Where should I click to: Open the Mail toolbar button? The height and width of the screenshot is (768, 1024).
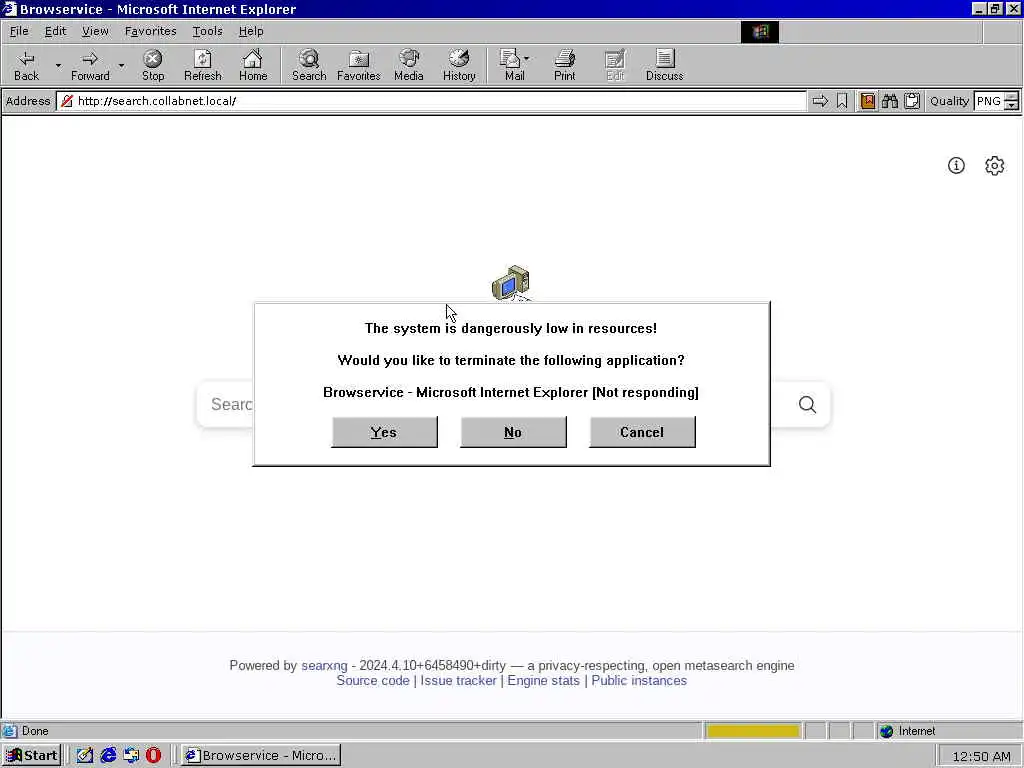point(513,65)
